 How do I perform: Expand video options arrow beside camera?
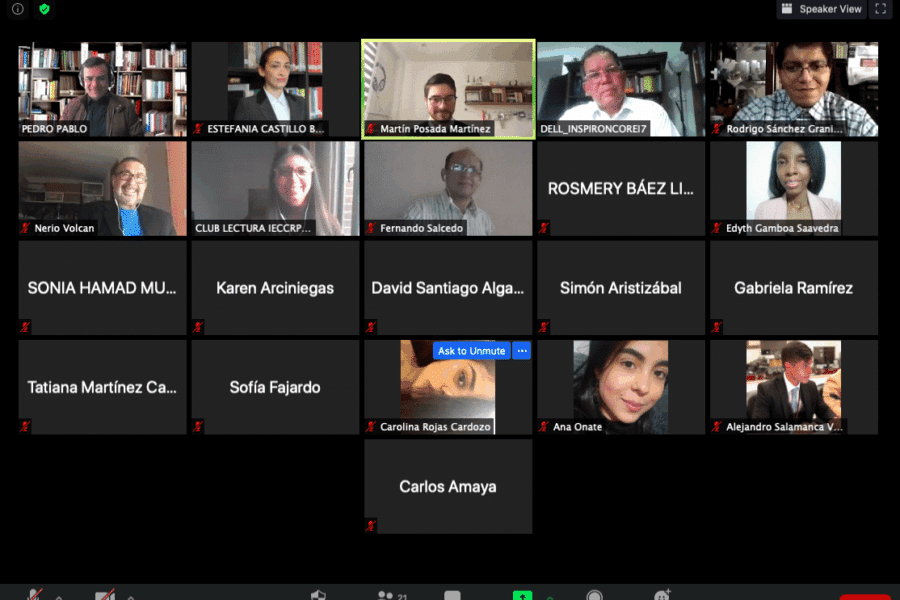(129, 597)
